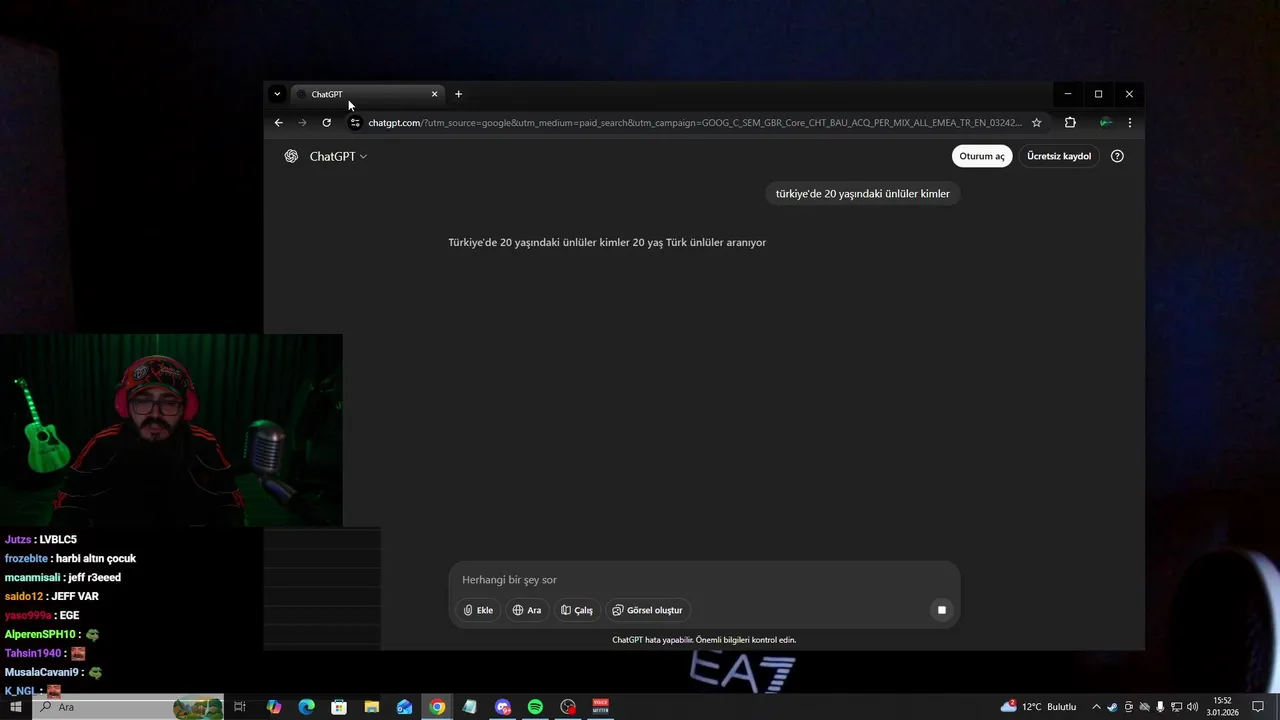Open Copilot from the taskbar
Viewport: 1280px width, 720px height.
click(274, 707)
